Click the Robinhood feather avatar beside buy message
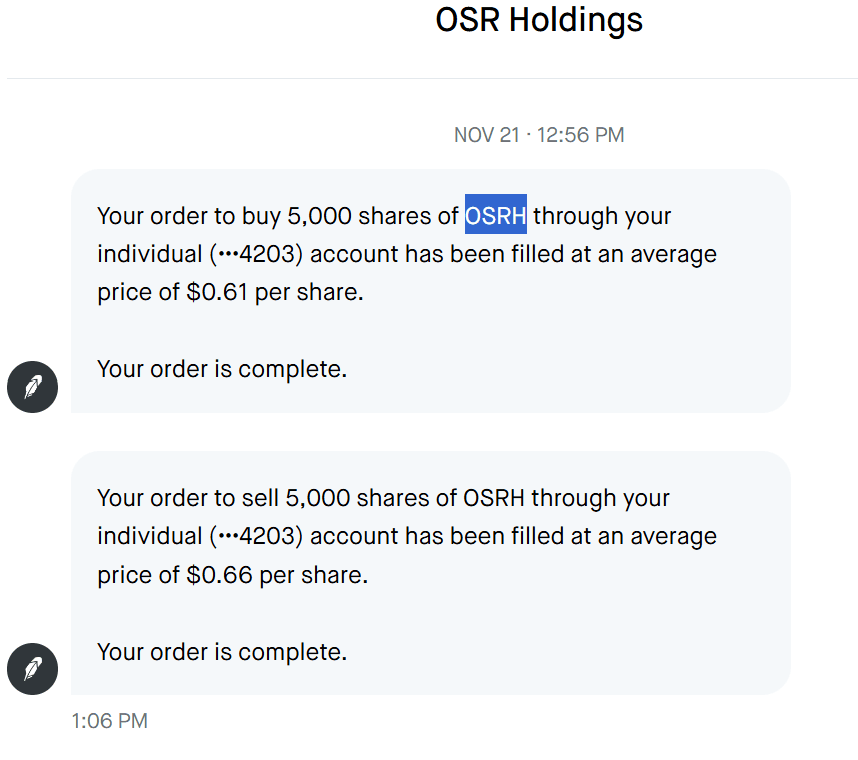858x760 pixels. [x=33, y=386]
